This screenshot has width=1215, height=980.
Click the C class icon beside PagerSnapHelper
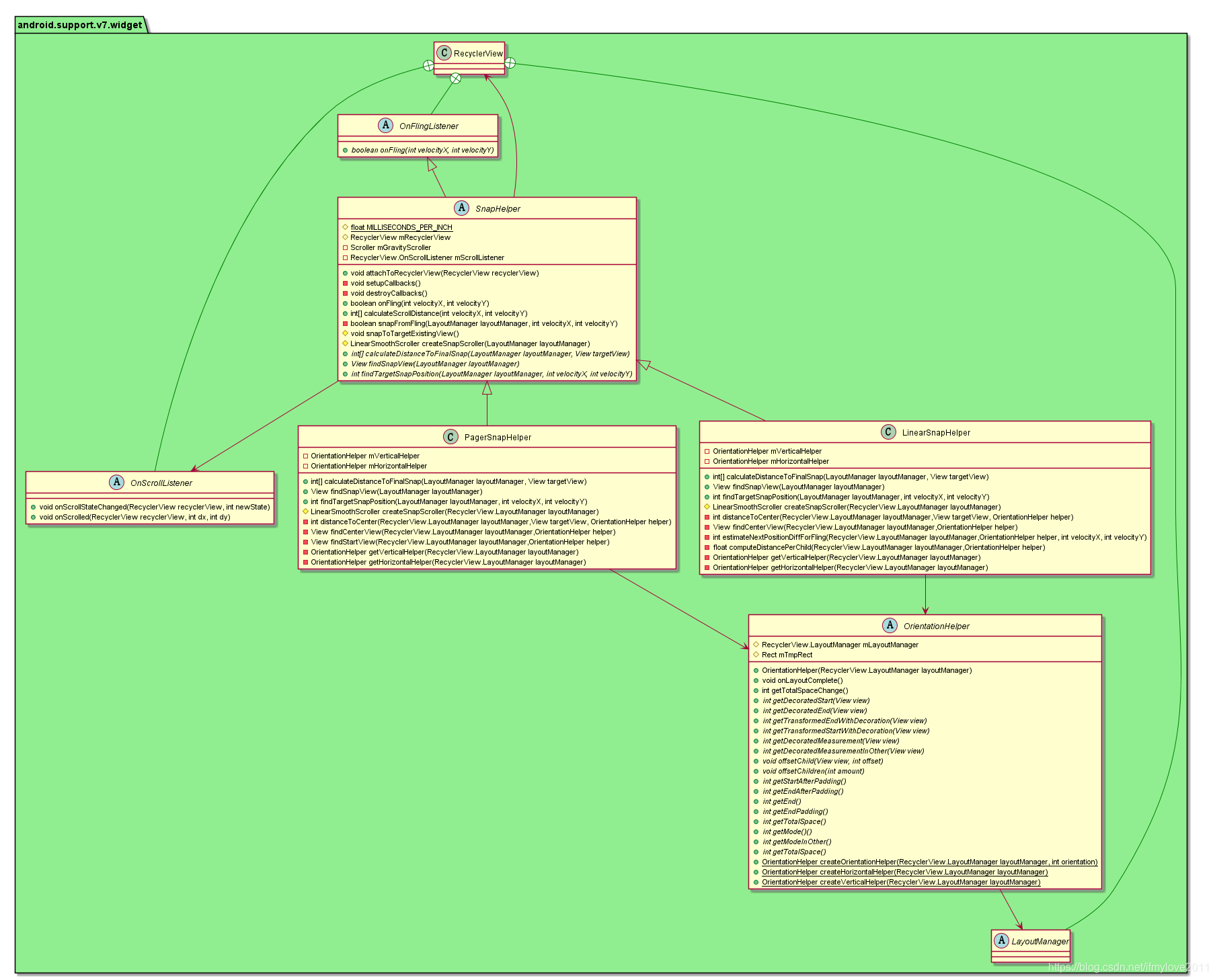451,437
